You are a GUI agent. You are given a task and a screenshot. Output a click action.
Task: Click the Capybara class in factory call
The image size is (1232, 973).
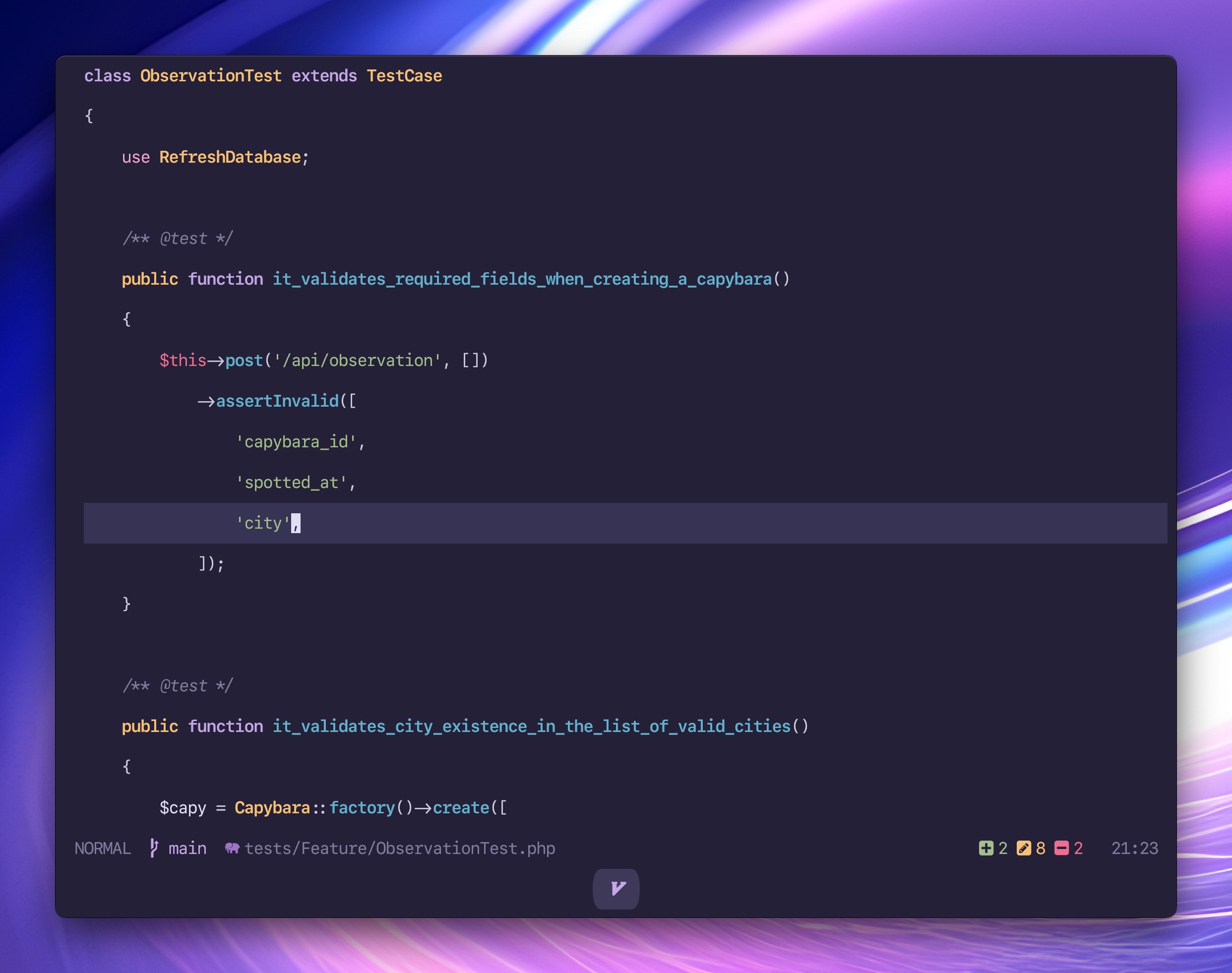pos(272,808)
